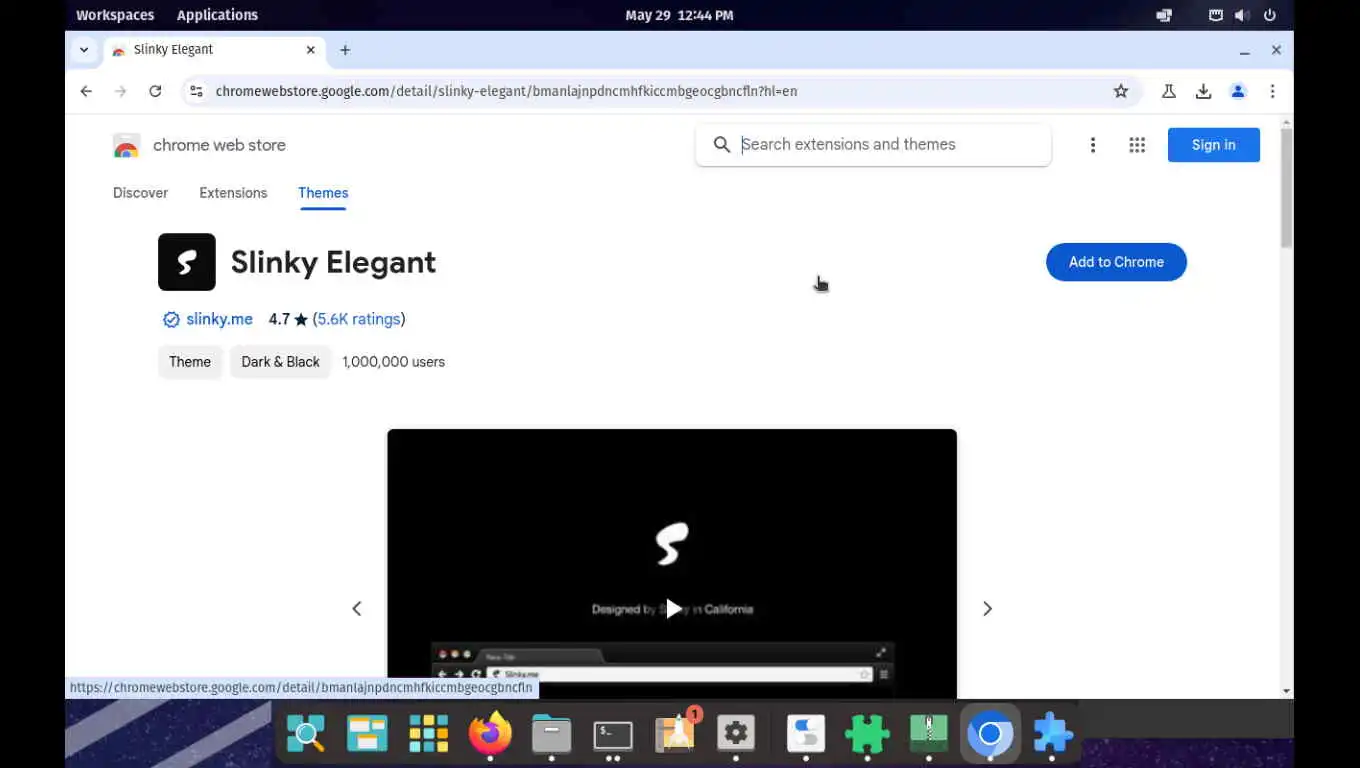1360x768 pixels.
Task: Open Chrome Labs flask icon
Action: click(x=1168, y=91)
